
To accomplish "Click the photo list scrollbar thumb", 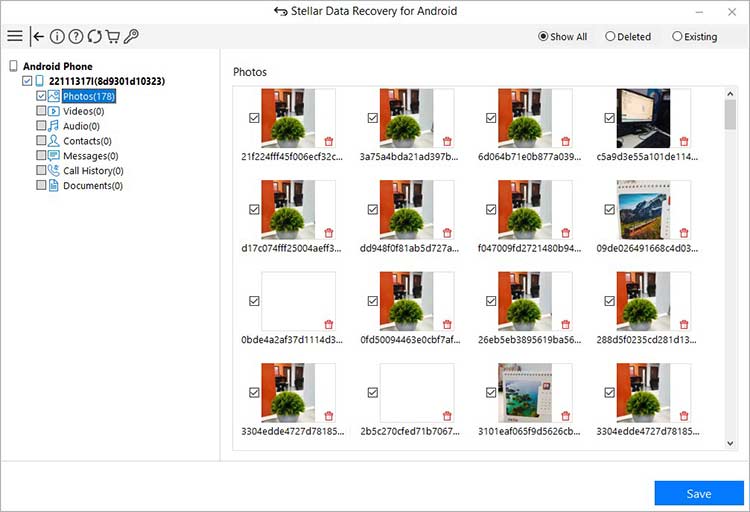I will pyautogui.click(x=730, y=115).
